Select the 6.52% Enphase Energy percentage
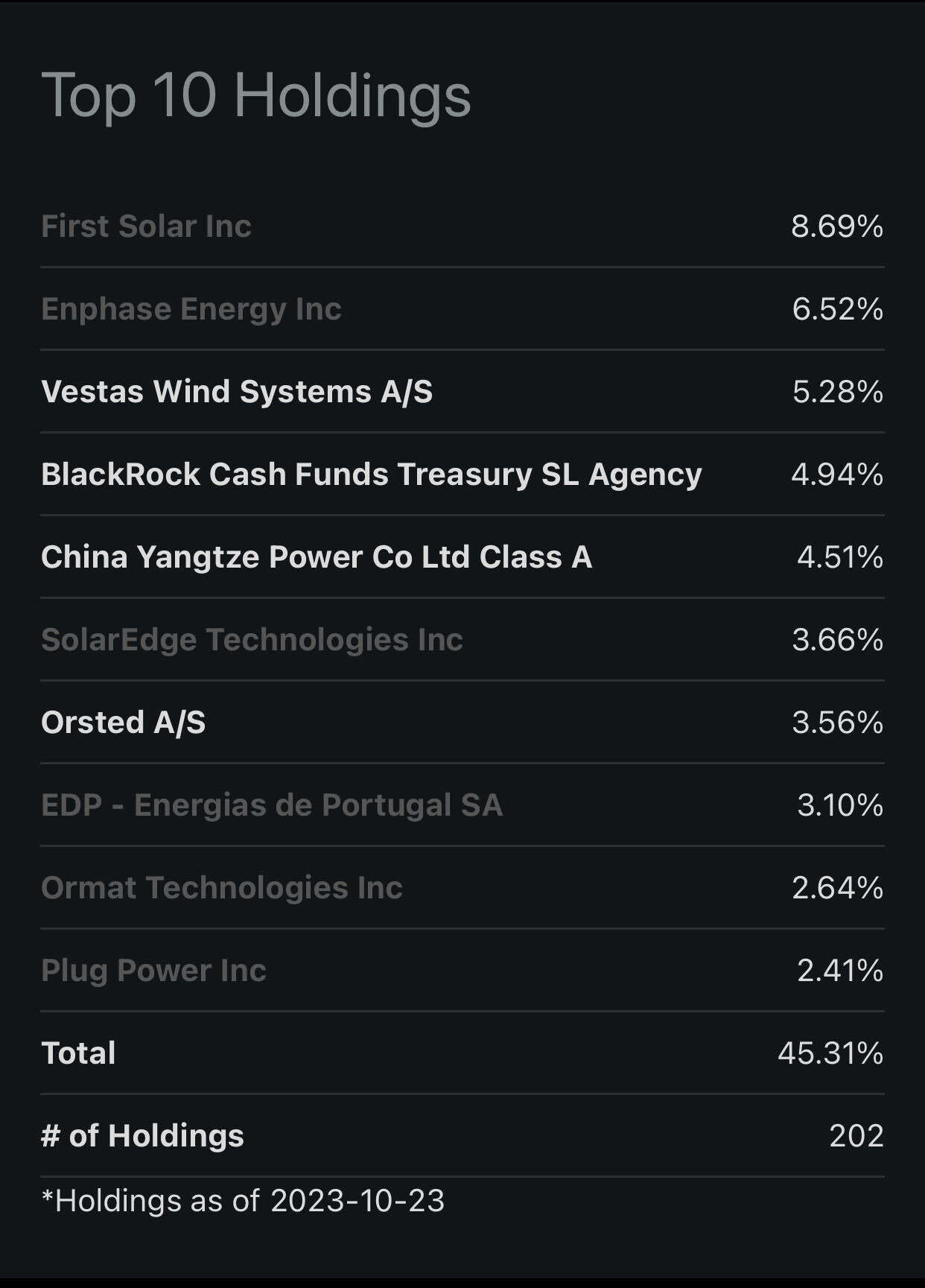This screenshot has width=925, height=1288. pos(837,309)
